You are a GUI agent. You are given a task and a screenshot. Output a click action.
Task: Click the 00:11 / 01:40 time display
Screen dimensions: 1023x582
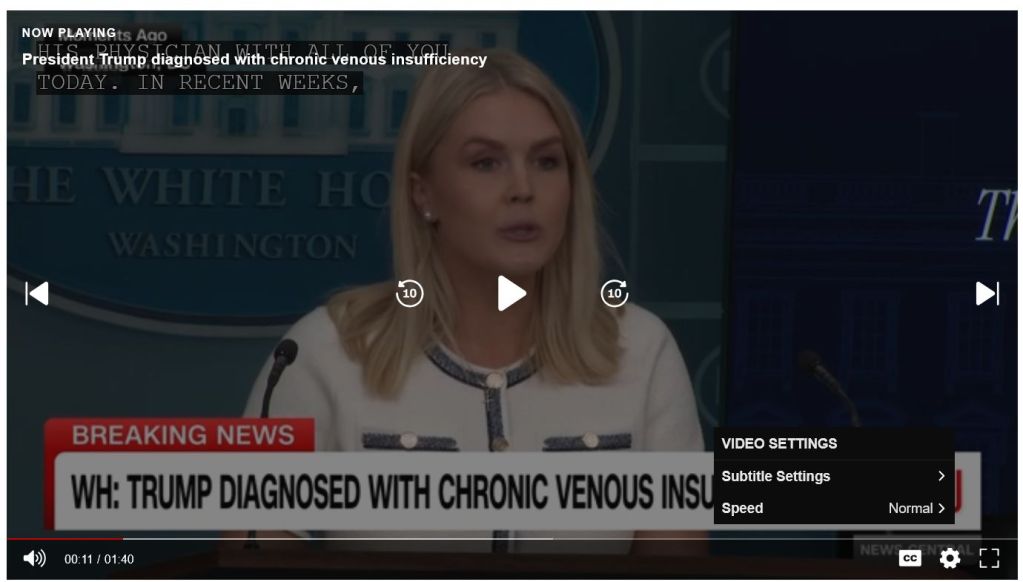(x=99, y=559)
